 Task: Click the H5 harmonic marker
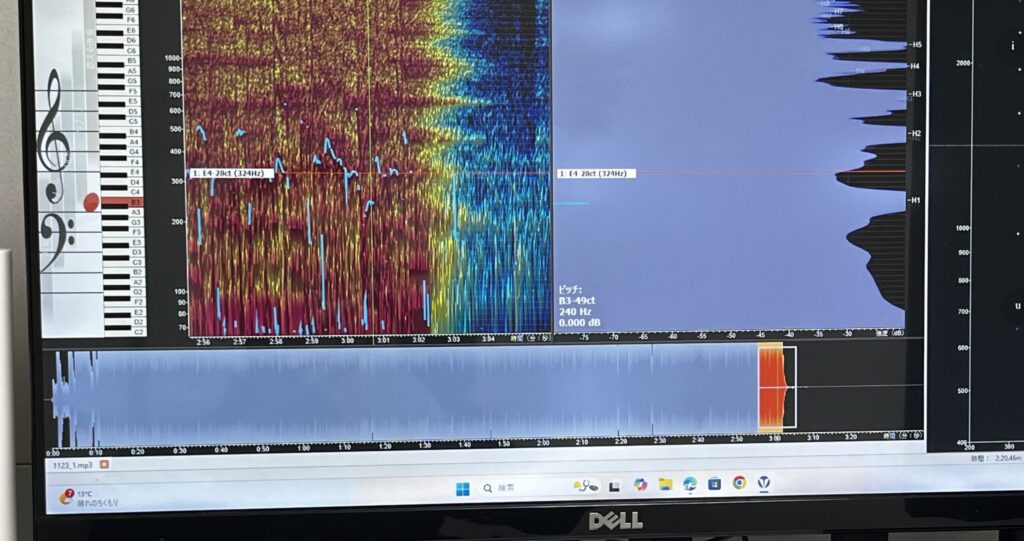pos(915,45)
